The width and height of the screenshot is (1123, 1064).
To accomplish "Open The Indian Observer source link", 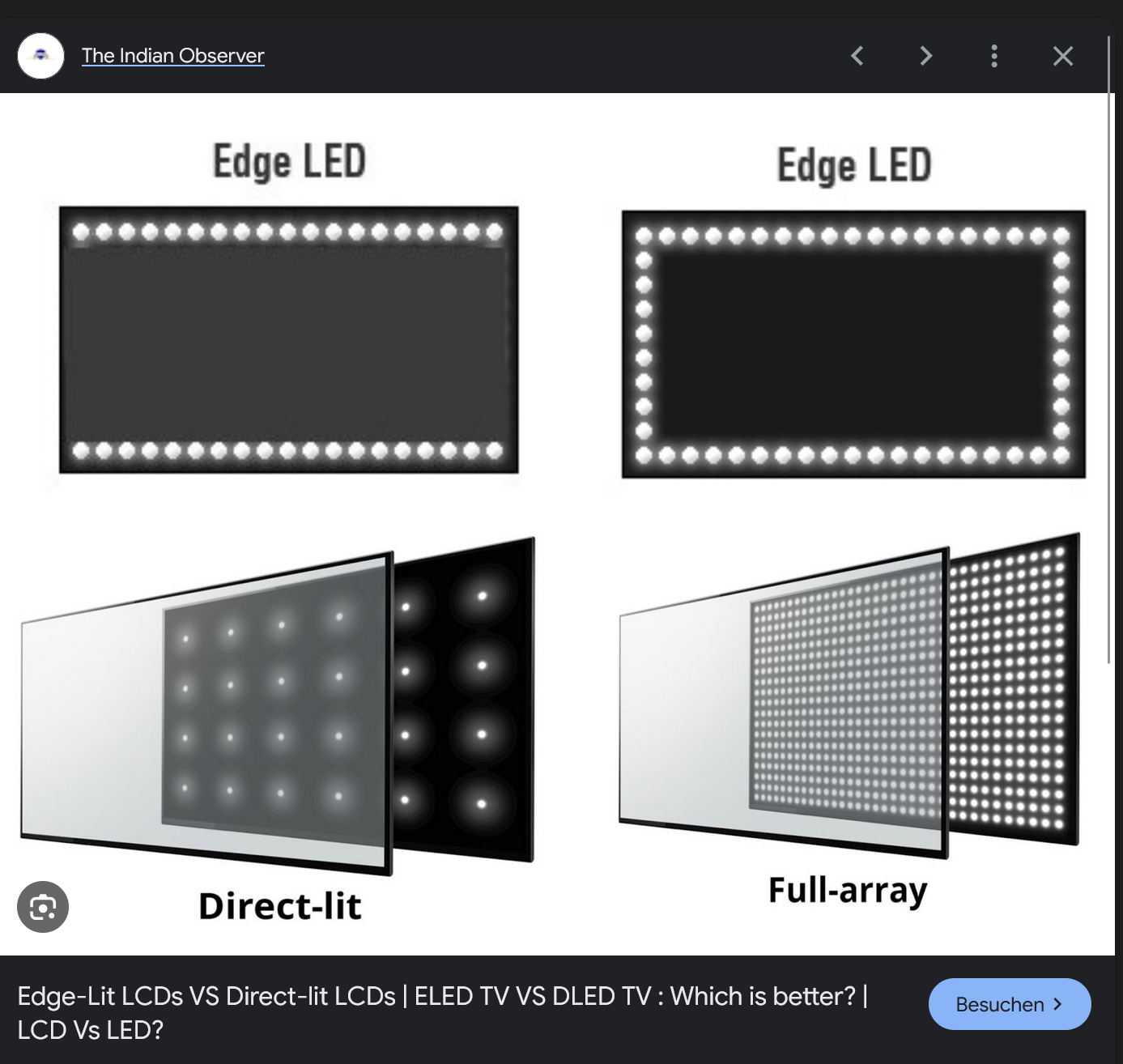I will pyautogui.click(x=172, y=55).
